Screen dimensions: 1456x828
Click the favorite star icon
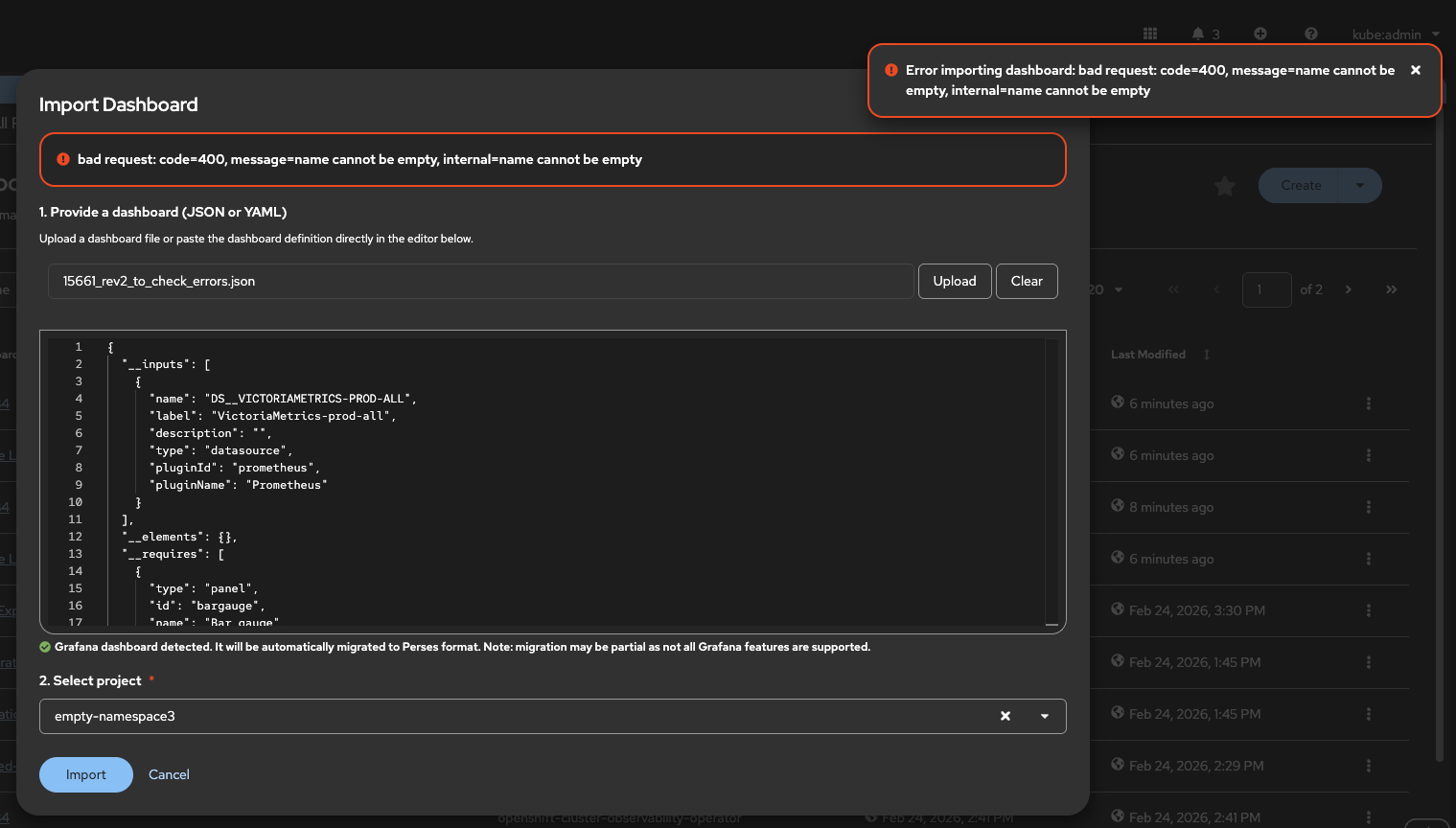click(x=1225, y=186)
